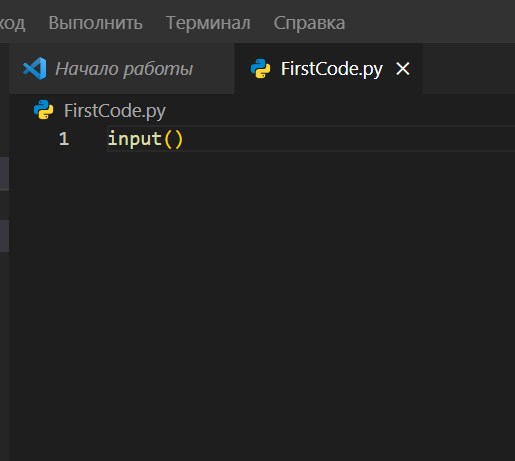Click the VS Code logo on Начало работы tab
Screen dimensions: 515x461
click(35, 69)
